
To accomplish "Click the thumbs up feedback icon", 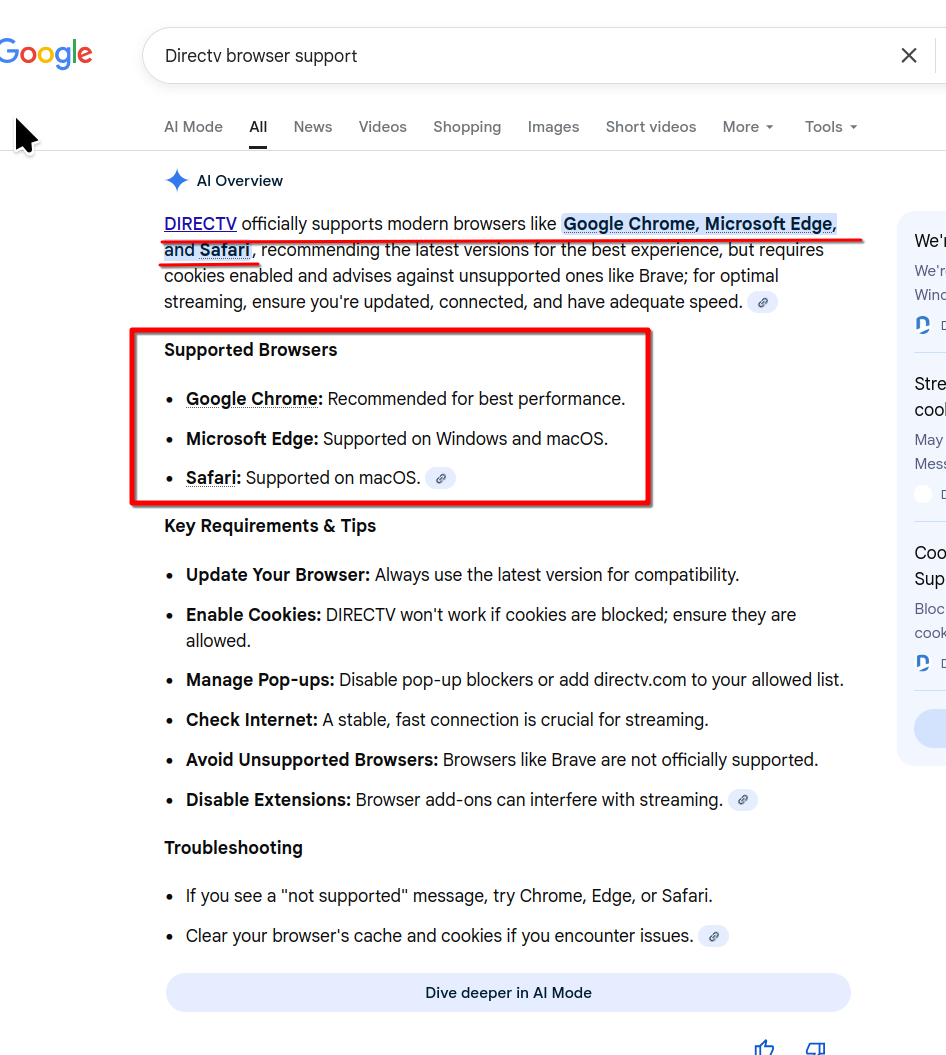I will pos(764,1047).
